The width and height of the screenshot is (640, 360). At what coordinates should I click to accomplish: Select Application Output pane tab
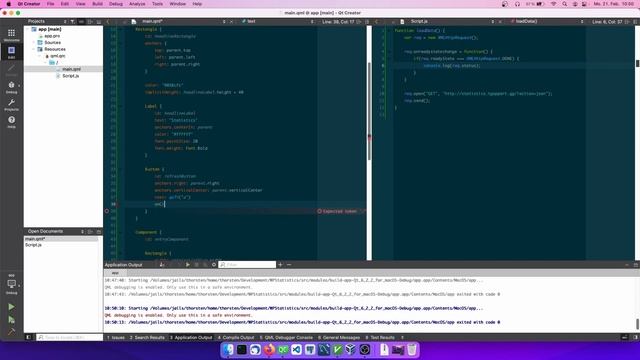(191, 338)
